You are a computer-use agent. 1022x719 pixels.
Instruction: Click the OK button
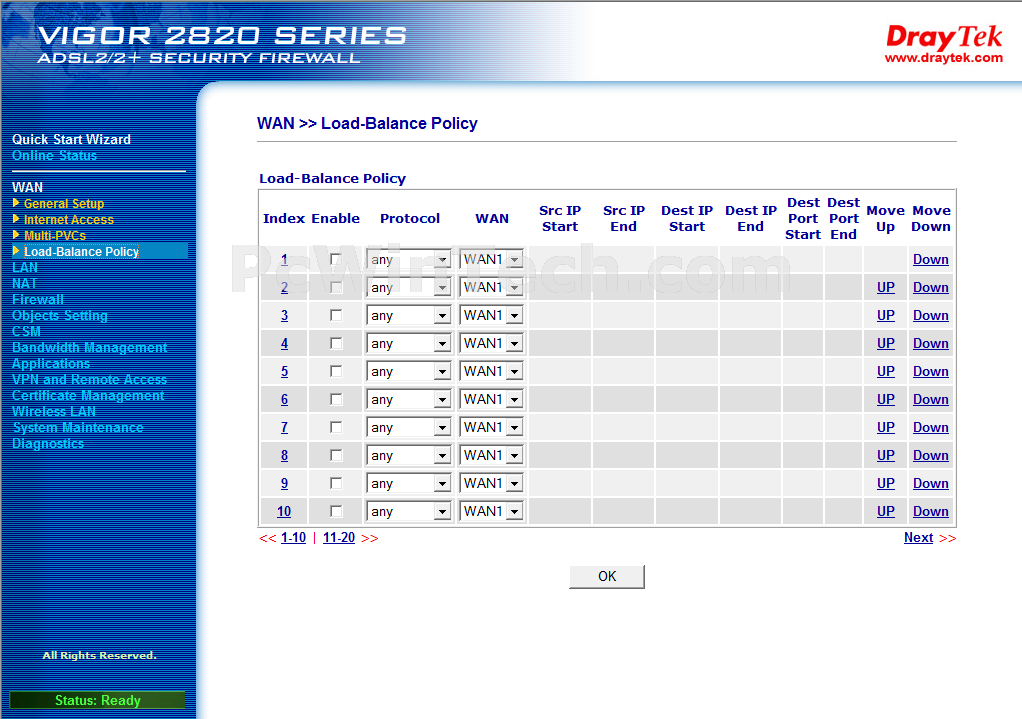tap(607, 576)
